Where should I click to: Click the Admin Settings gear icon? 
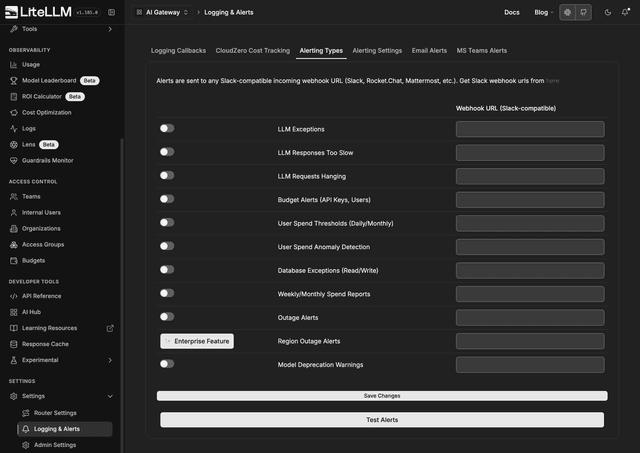coord(26,445)
